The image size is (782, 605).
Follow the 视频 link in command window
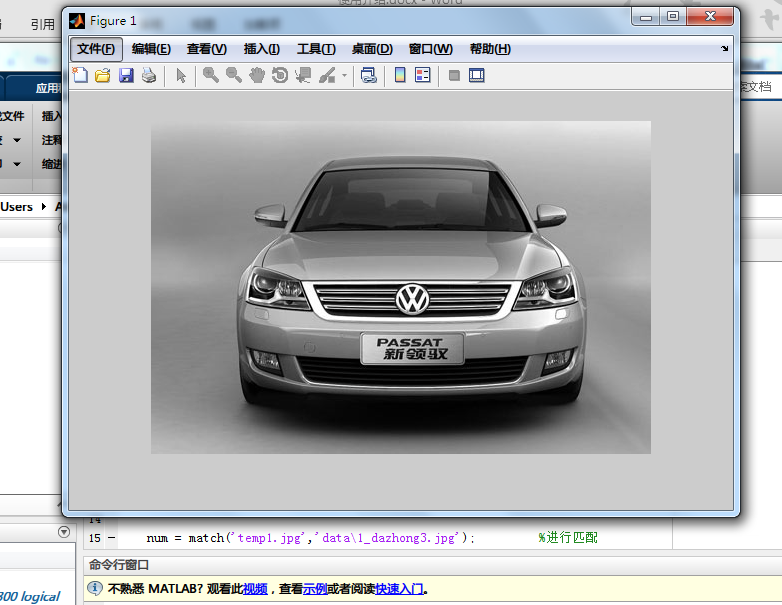pos(255,589)
